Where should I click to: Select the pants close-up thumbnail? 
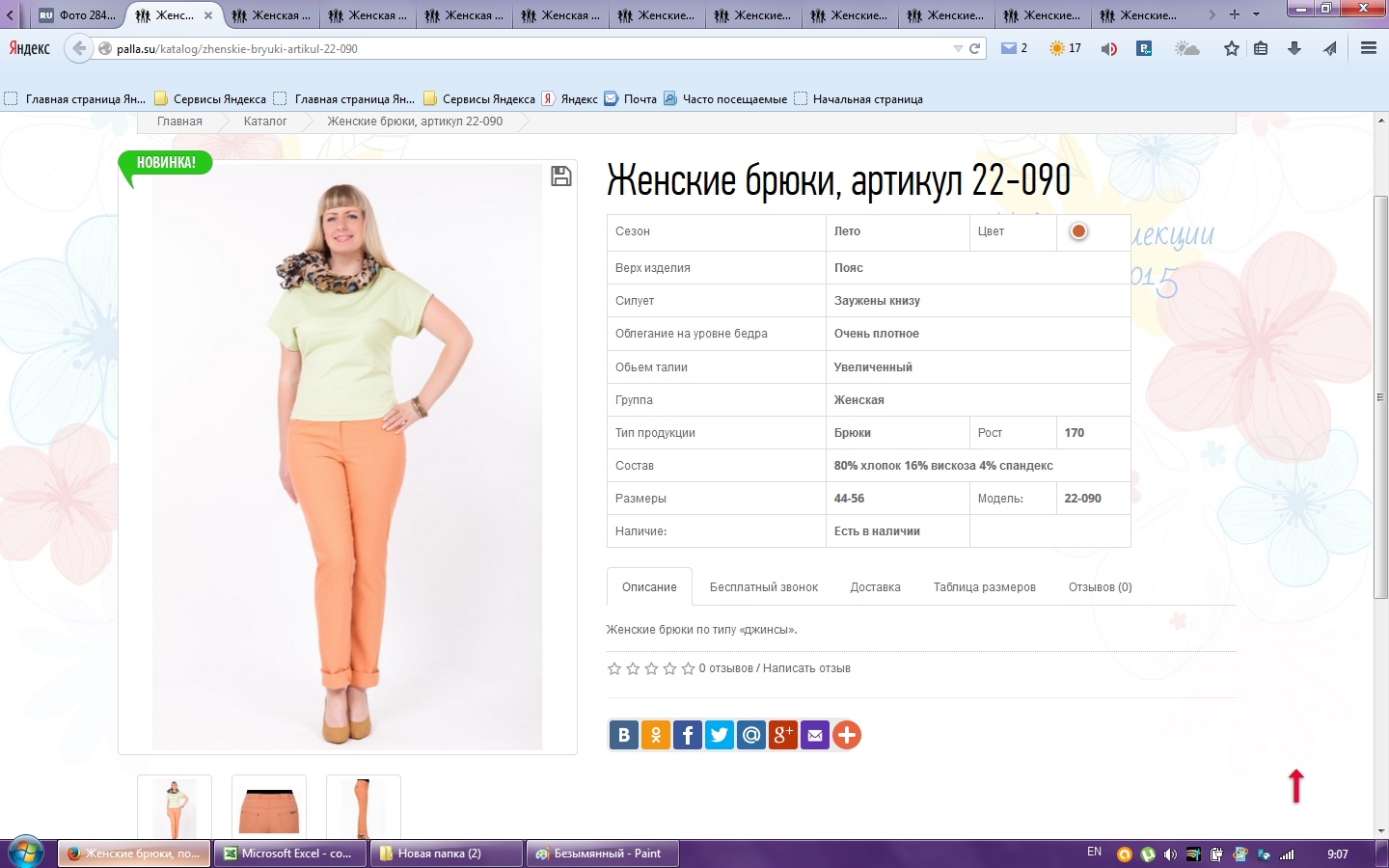tap(269, 808)
